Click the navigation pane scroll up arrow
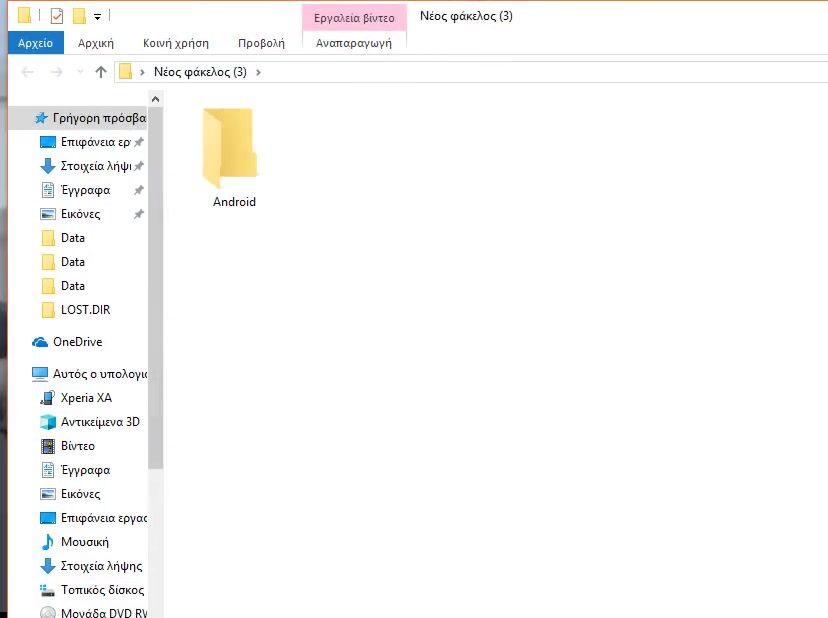Viewport: 828px width, 618px height. pyautogui.click(x=155, y=99)
